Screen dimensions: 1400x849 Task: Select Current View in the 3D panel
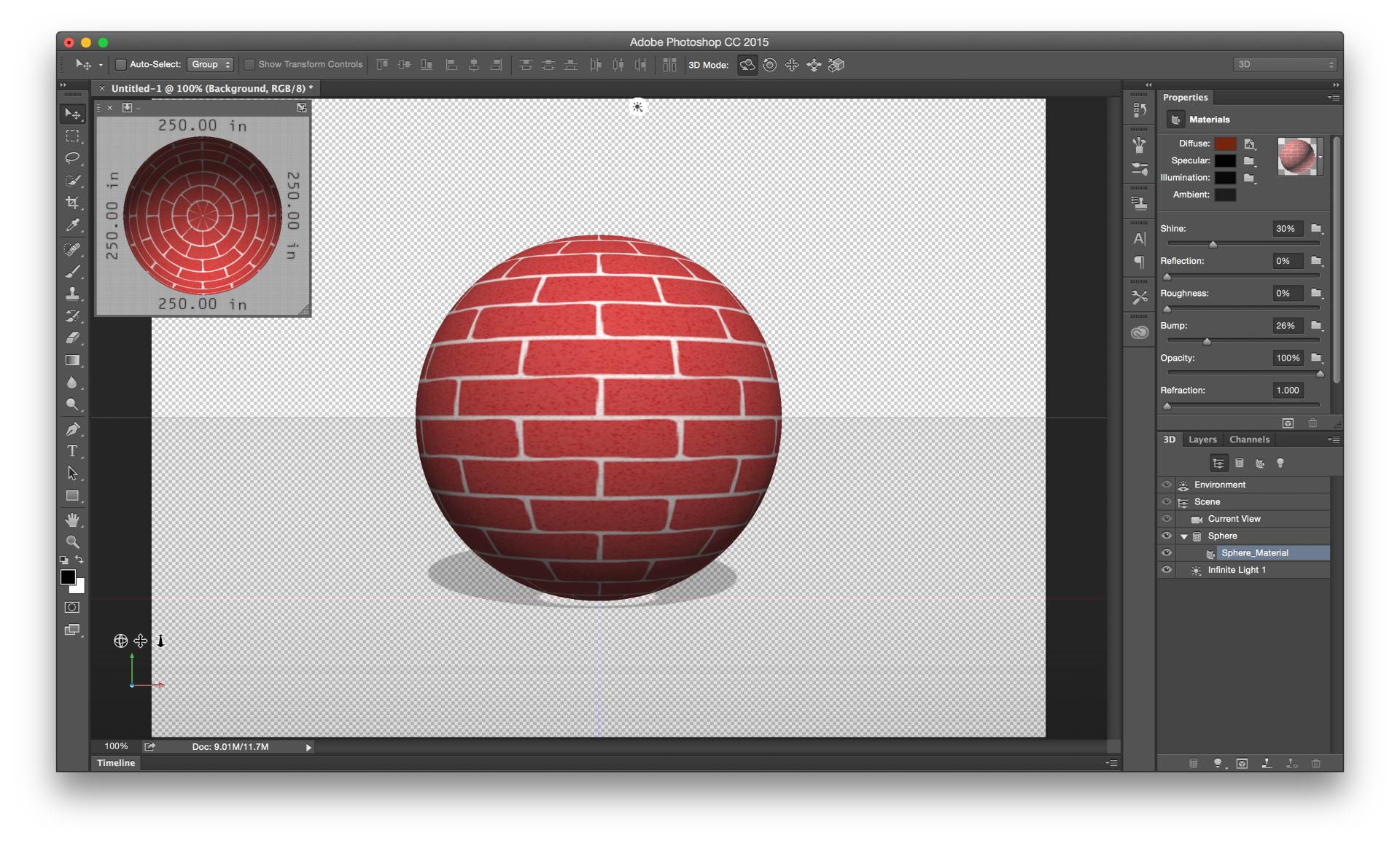(x=1234, y=518)
